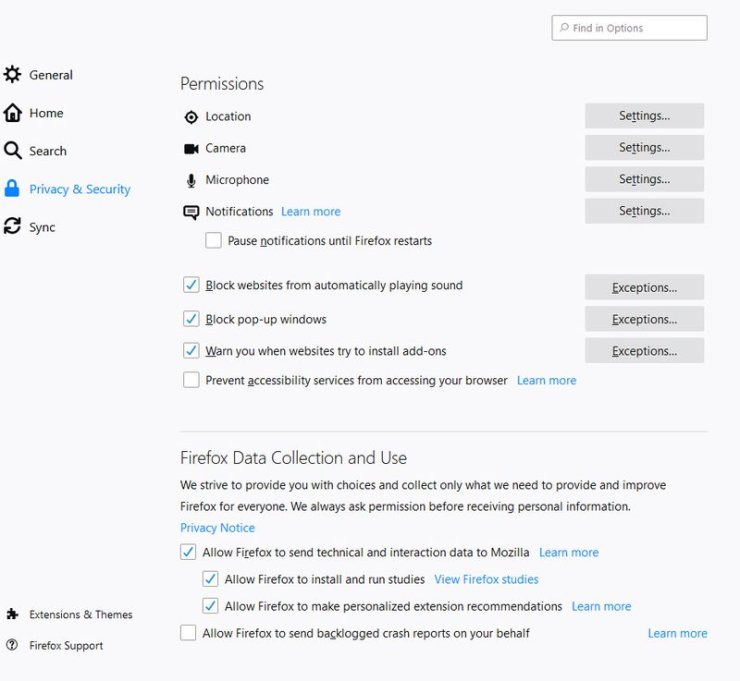
Task: Open Exceptions for add-on install warnings
Action: pyautogui.click(x=644, y=351)
